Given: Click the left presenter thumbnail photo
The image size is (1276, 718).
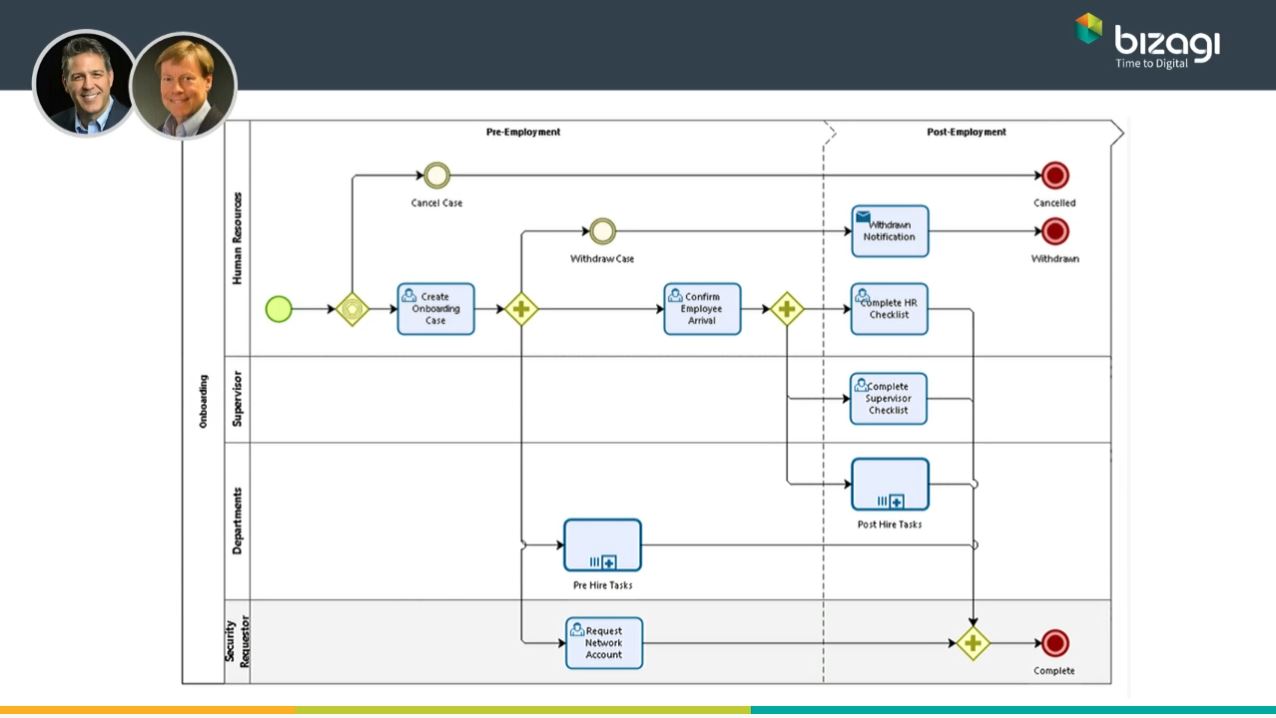Looking at the screenshot, I should click(x=84, y=84).
